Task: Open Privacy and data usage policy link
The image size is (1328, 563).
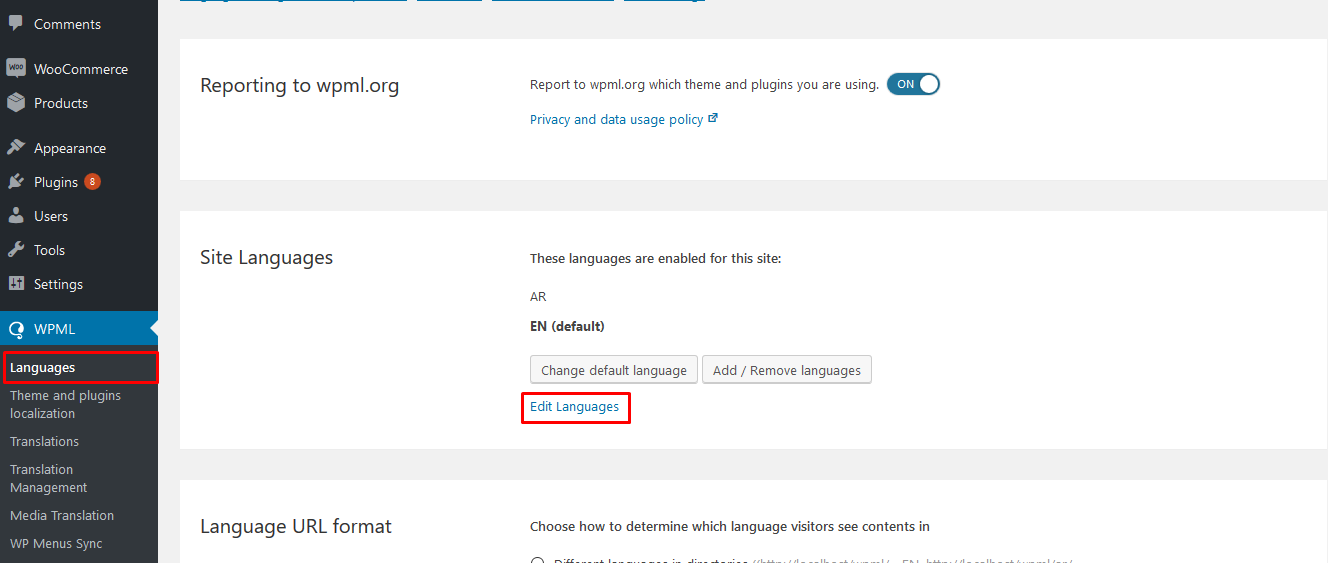Action: [616, 119]
